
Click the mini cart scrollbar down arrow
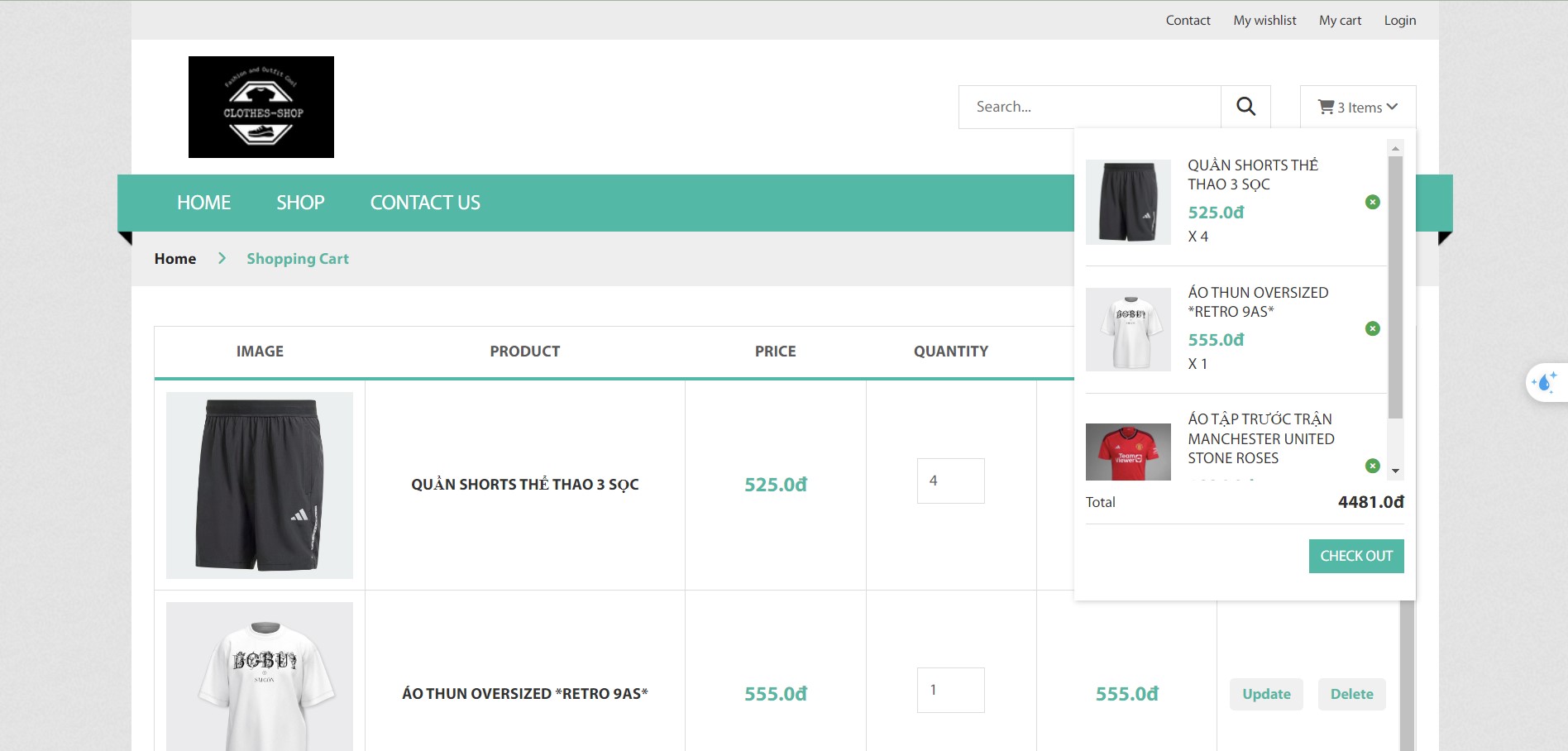click(x=1395, y=471)
